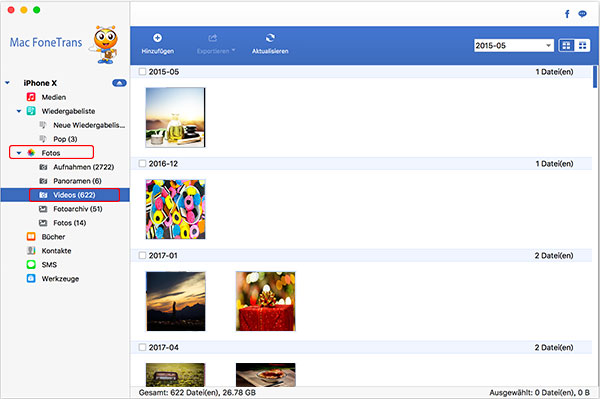
Task: Open the Neue Wiedergabeliste playlist entry
Action: [89, 125]
